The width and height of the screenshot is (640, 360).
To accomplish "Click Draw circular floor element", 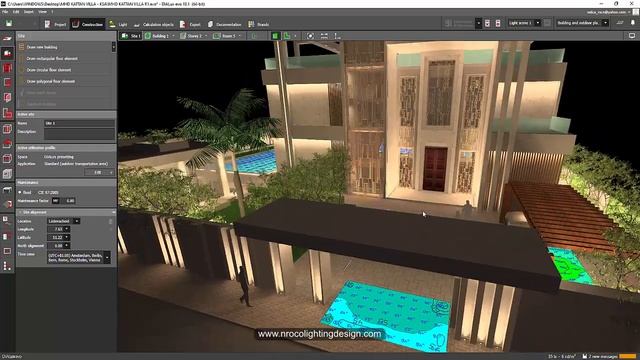I will coord(49,70).
